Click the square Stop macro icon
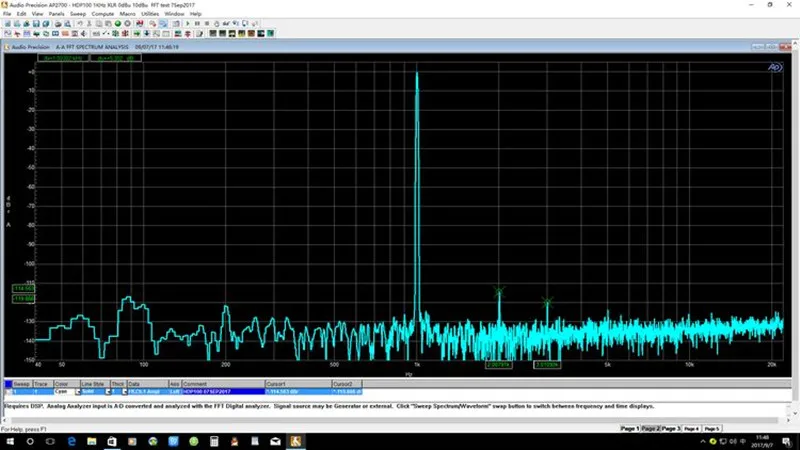This screenshot has height=450, width=800. click(207, 23)
